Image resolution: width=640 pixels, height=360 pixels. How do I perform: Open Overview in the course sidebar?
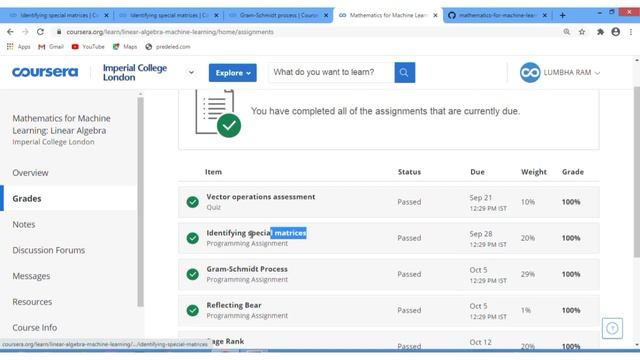(30, 173)
